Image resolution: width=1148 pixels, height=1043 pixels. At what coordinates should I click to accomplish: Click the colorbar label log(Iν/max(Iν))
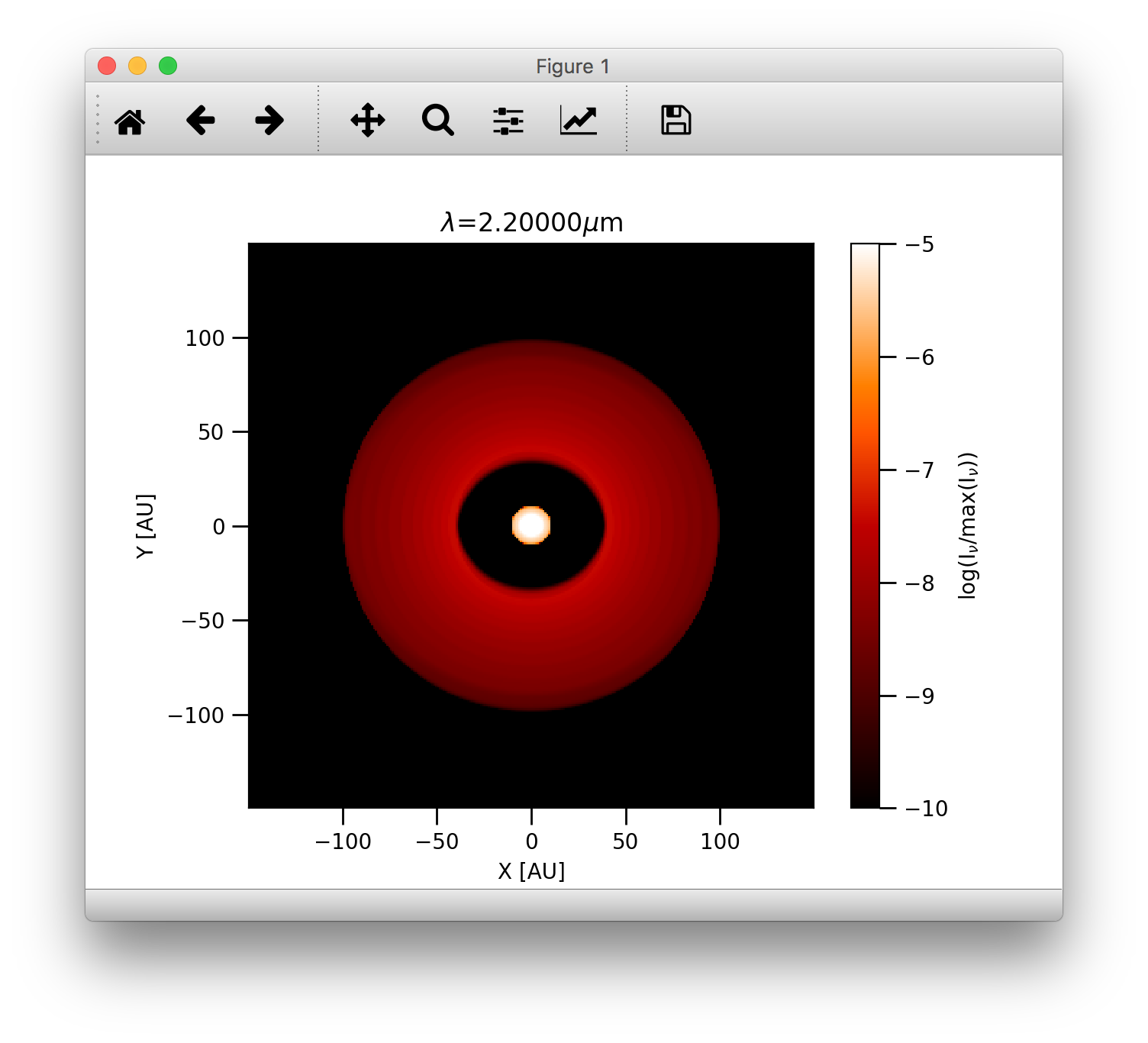[969, 525]
